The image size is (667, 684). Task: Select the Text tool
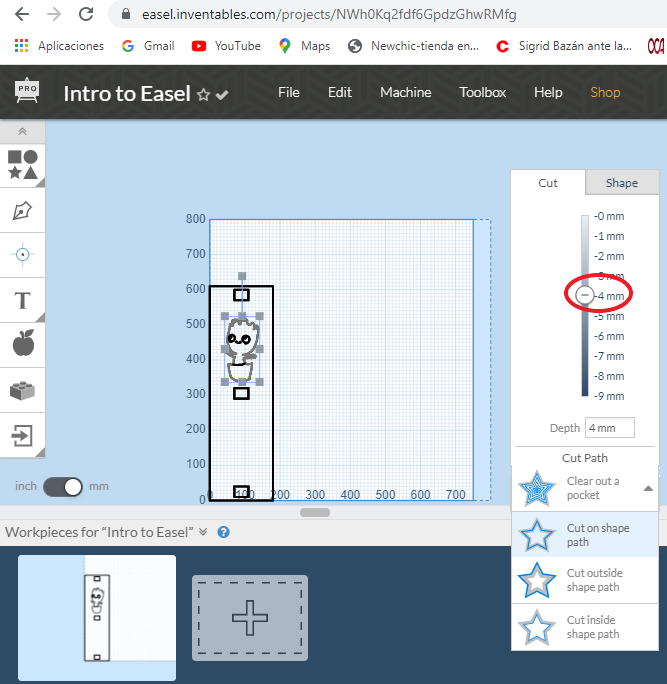coord(23,301)
